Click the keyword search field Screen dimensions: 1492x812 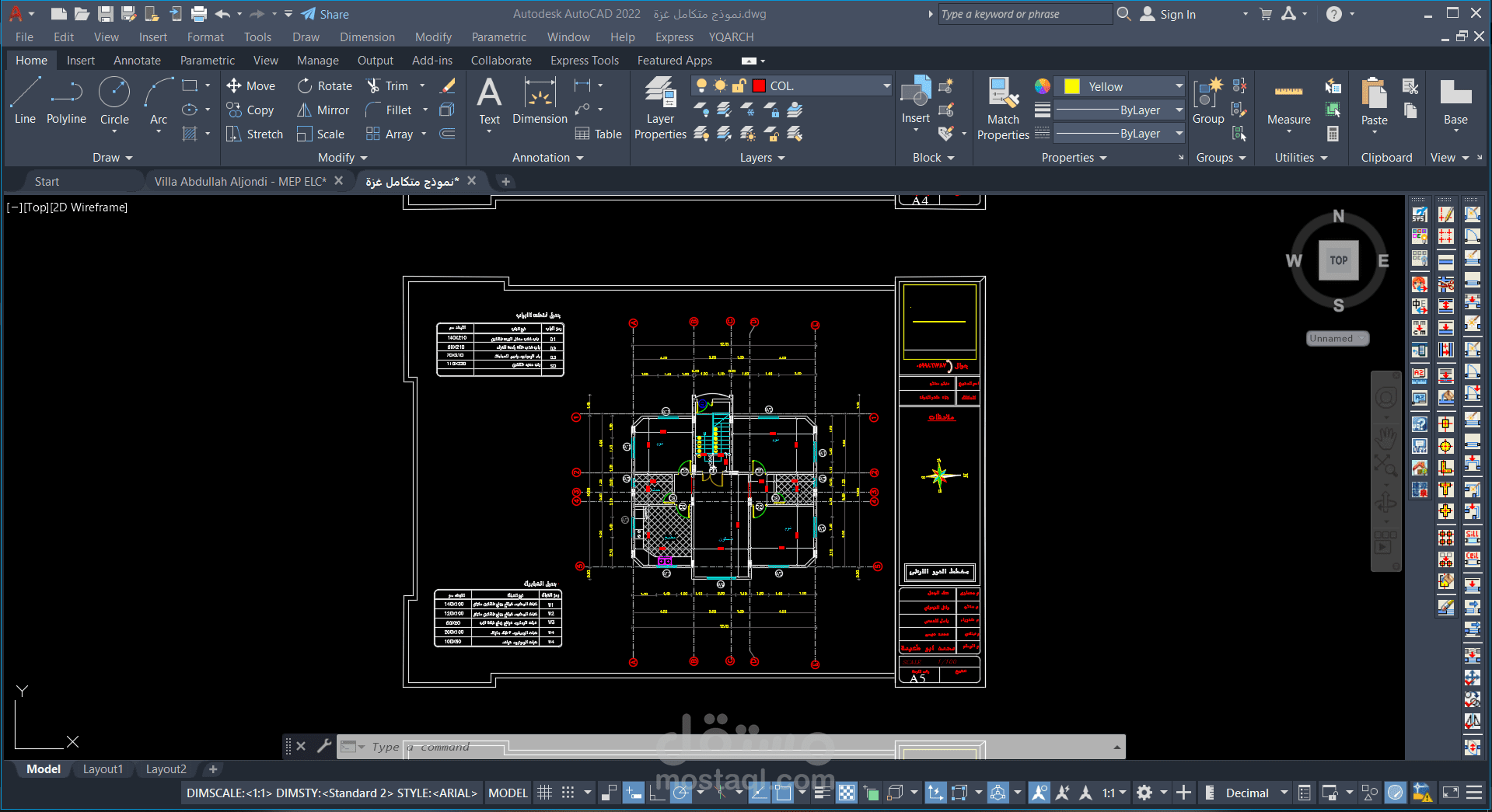coord(1025,14)
